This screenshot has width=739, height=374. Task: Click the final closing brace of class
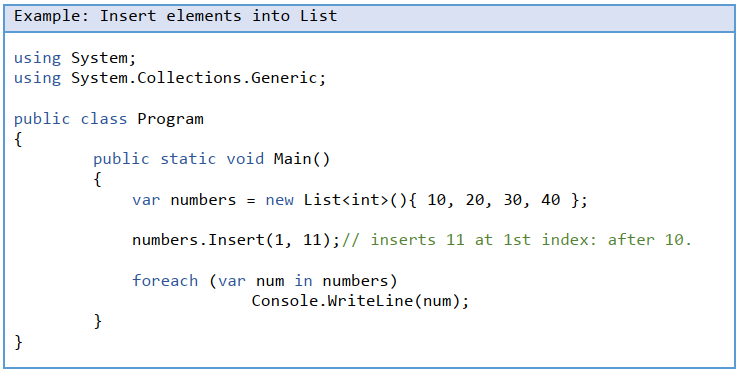coord(18,341)
